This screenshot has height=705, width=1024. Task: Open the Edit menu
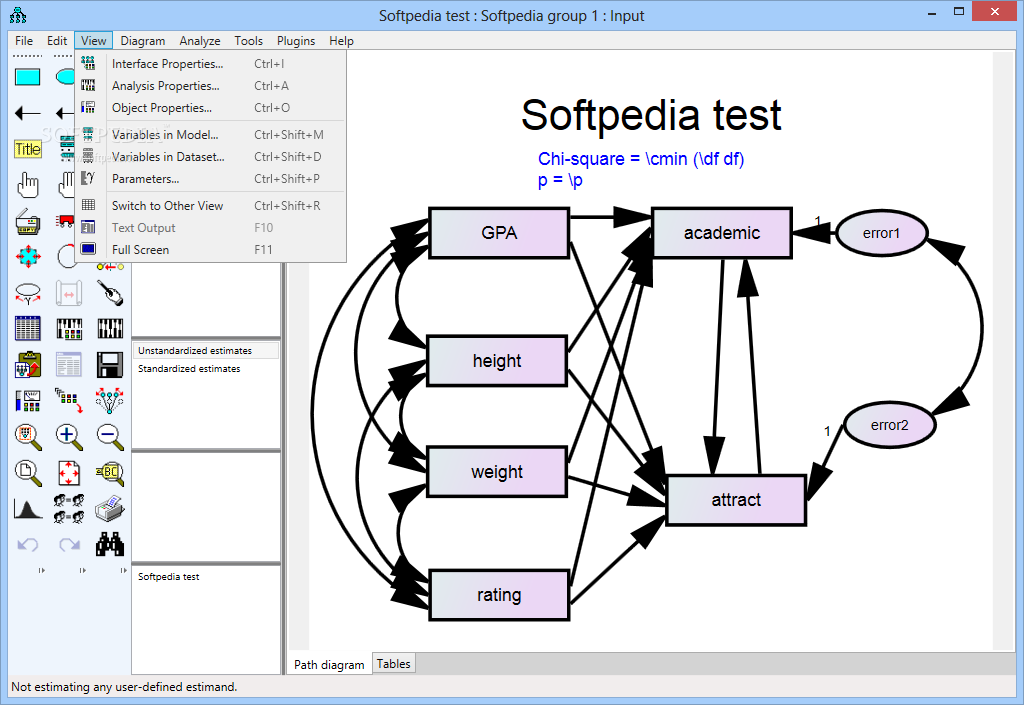(57, 40)
